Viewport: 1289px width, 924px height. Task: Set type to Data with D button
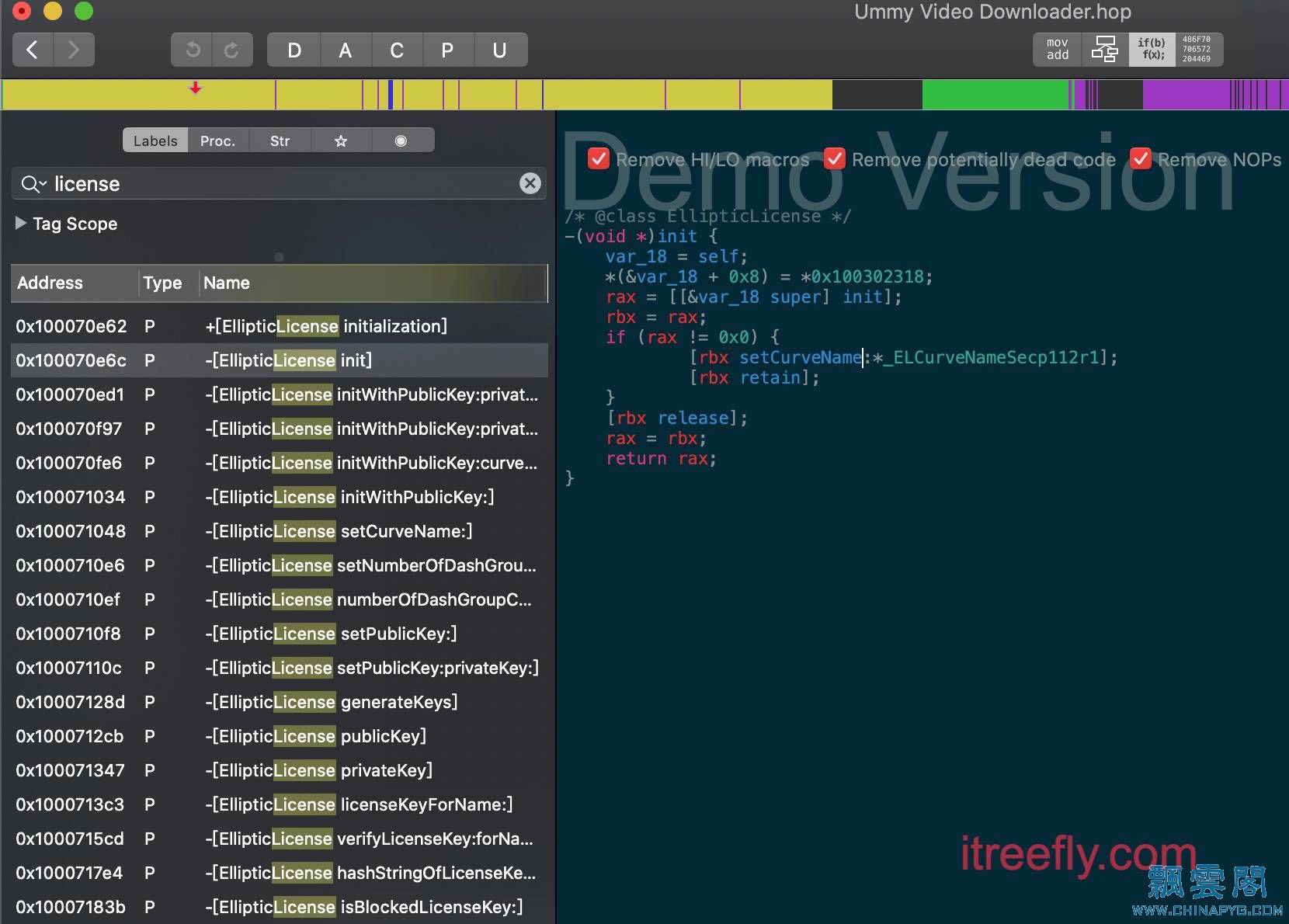pos(294,50)
